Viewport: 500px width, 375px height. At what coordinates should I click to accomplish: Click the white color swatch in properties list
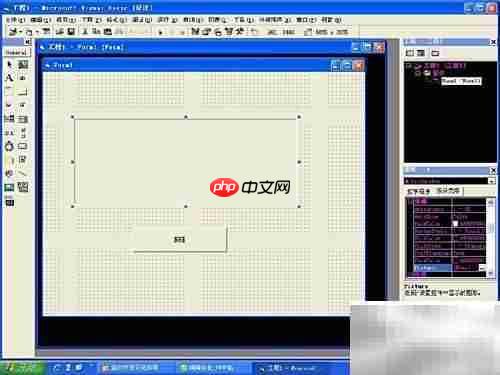tap(455, 224)
